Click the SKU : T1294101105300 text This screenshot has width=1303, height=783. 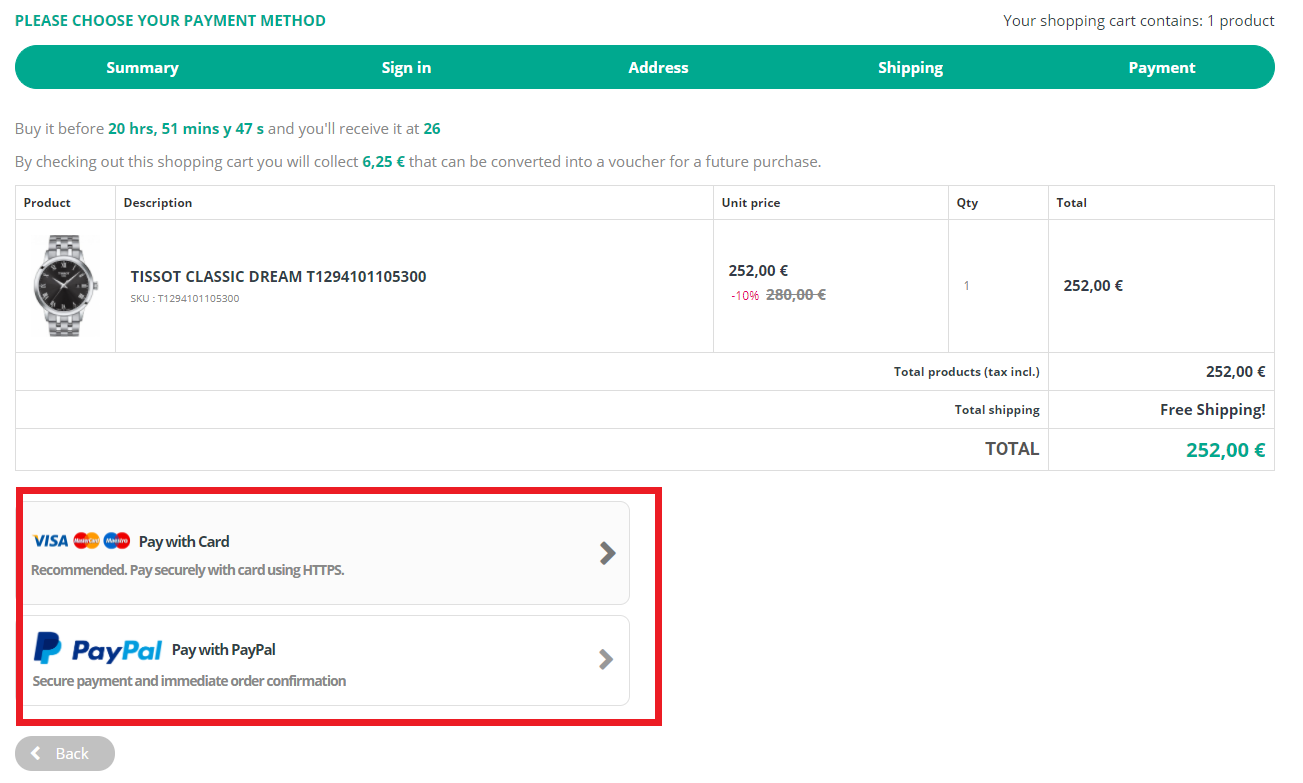184,298
